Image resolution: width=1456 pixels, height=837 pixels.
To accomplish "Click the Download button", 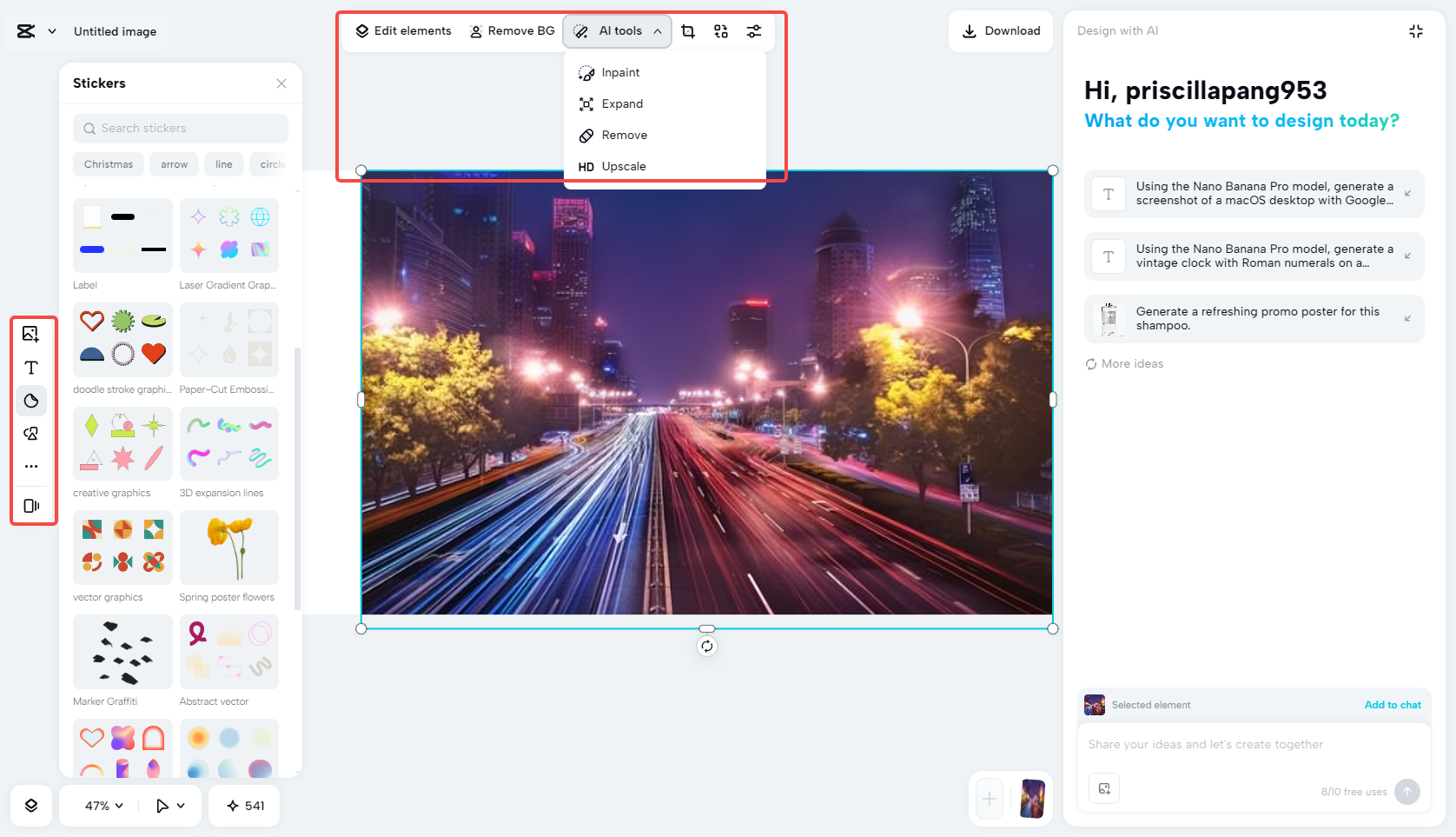I will (1001, 31).
